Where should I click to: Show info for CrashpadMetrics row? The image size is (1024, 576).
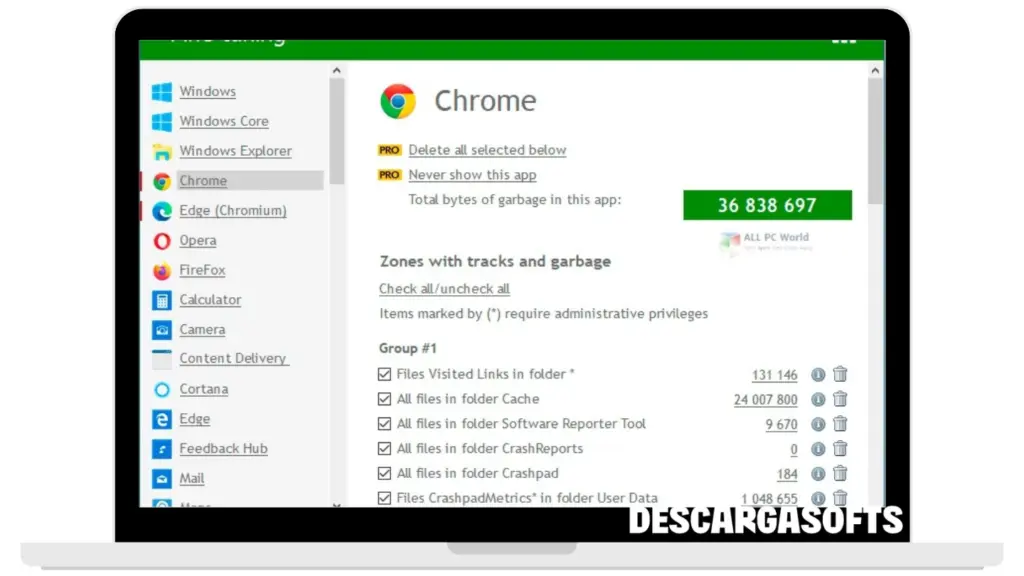(x=818, y=498)
